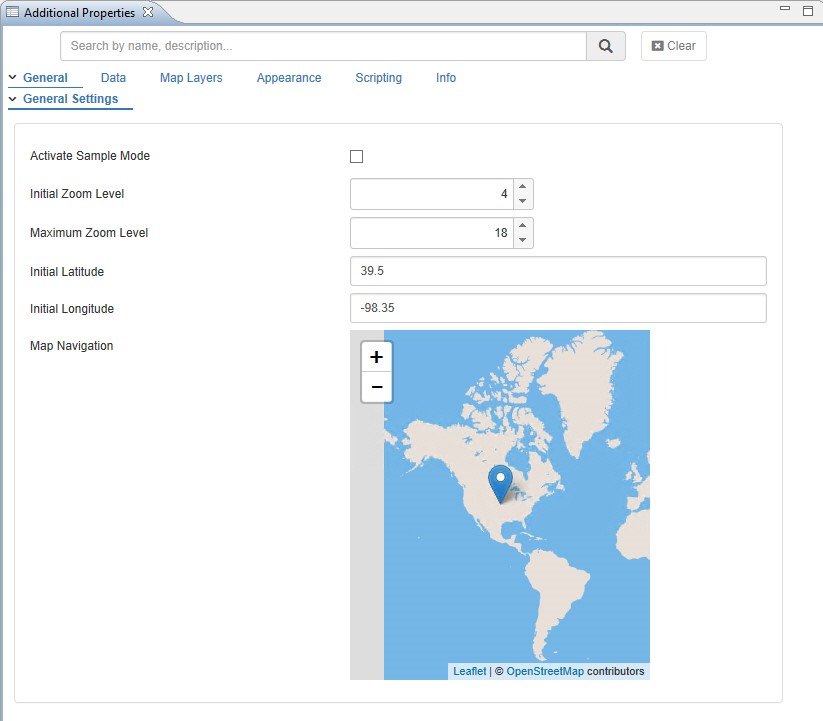This screenshot has width=823, height=721.
Task: Click the map zoom out minus button
Action: [376, 387]
